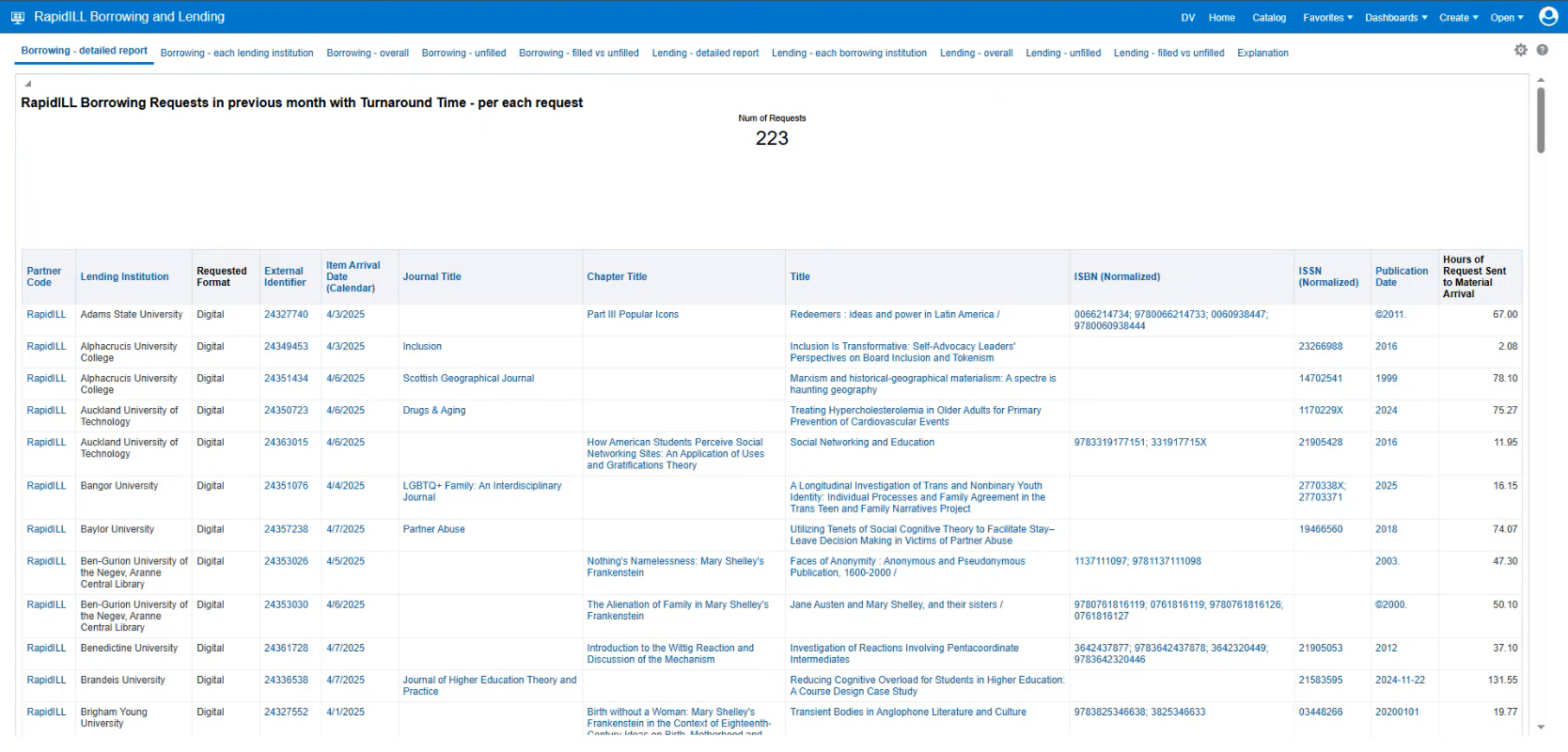This screenshot has width=1568, height=752.
Task: Open the Lending - filled vs unfilled tab
Action: tap(1168, 54)
